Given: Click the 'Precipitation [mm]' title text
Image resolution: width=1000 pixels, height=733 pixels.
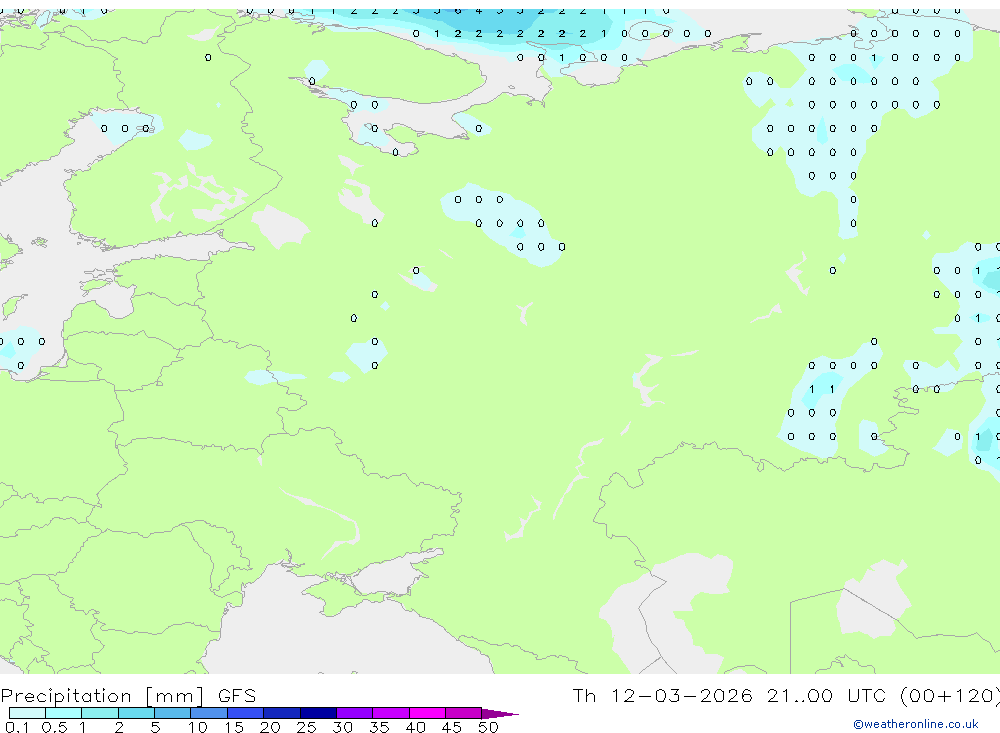Looking at the screenshot, I should point(102,696).
